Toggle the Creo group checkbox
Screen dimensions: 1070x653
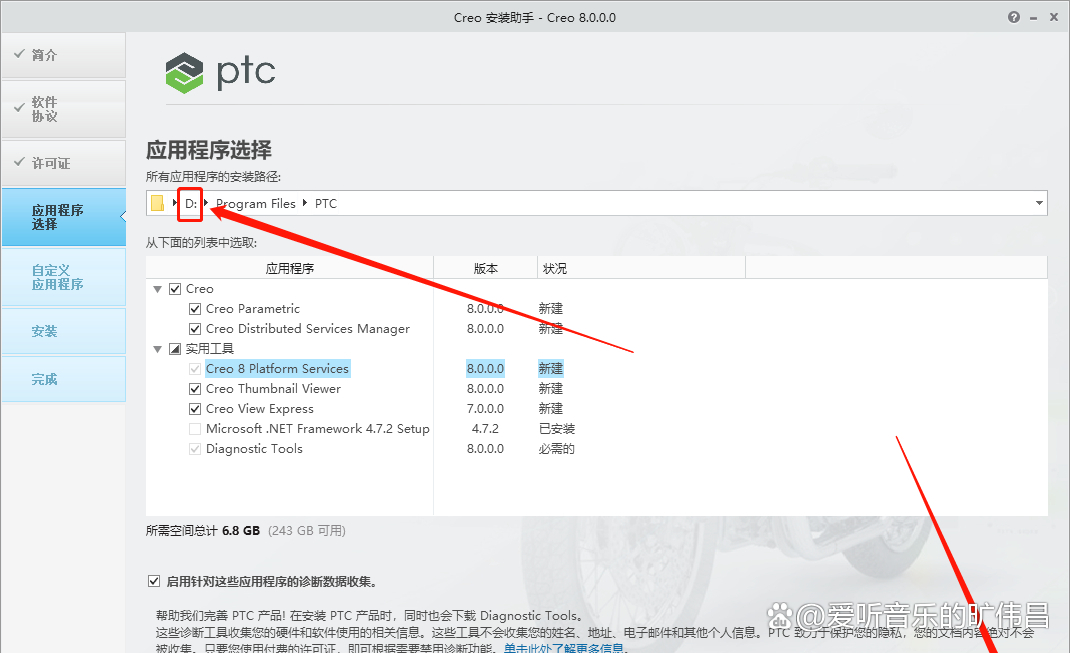click(175, 289)
